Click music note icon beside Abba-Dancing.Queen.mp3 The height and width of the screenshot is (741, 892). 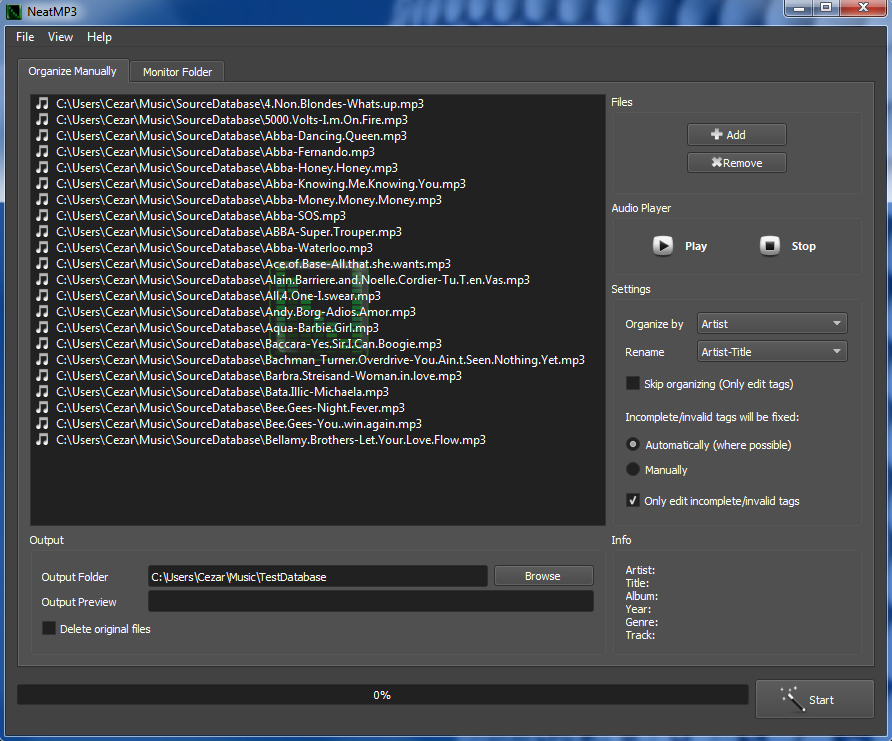[x=42, y=135]
